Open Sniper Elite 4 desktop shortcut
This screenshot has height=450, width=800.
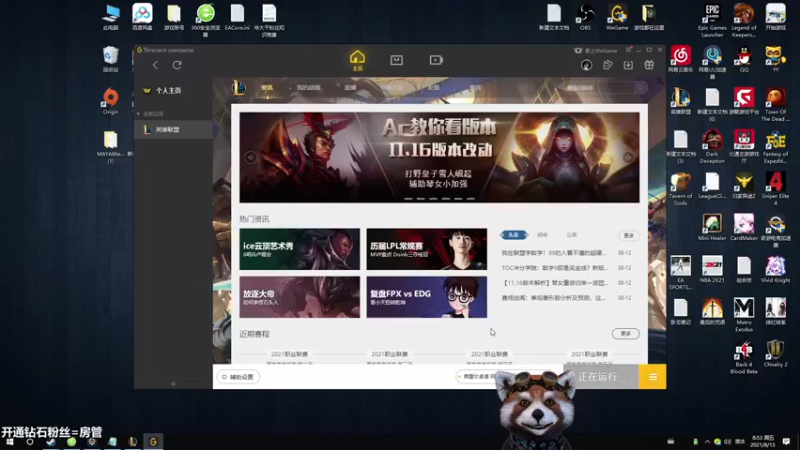tap(776, 189)
